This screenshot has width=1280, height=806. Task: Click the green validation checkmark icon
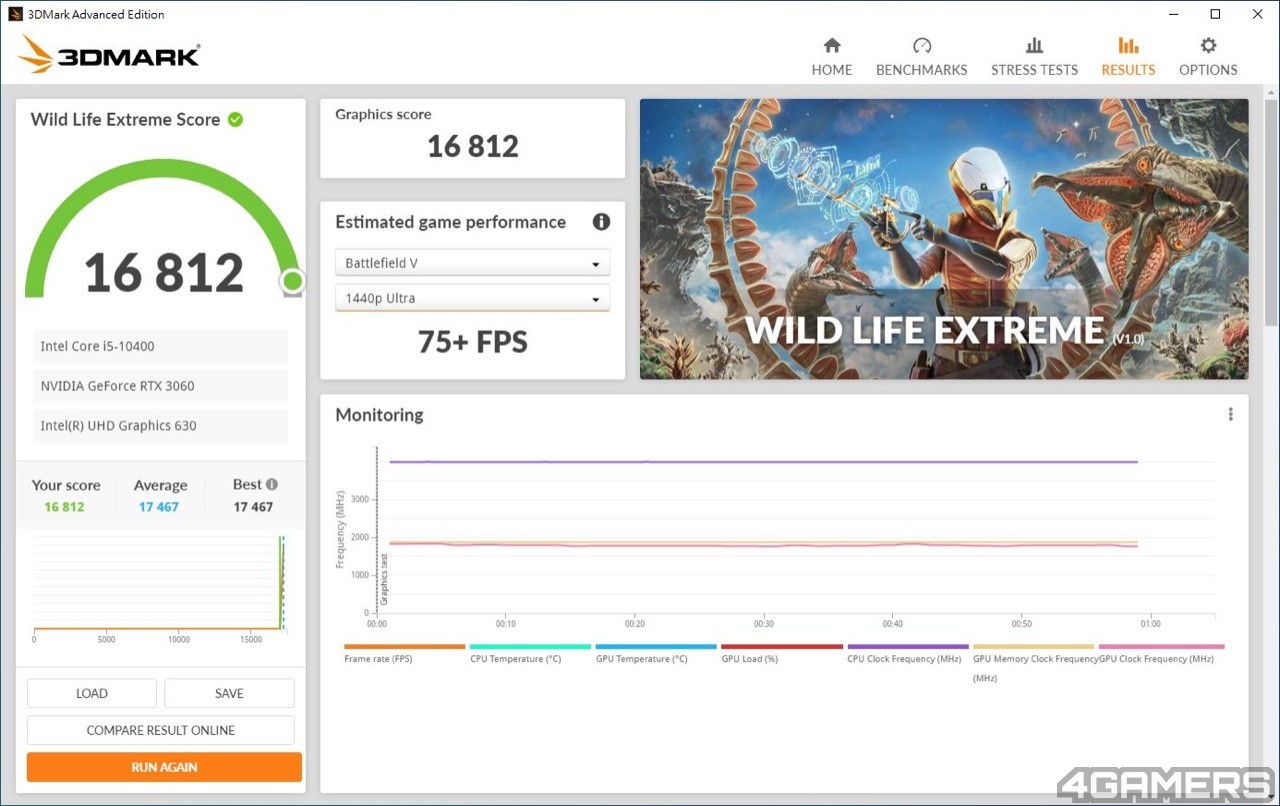pos(235,120)
